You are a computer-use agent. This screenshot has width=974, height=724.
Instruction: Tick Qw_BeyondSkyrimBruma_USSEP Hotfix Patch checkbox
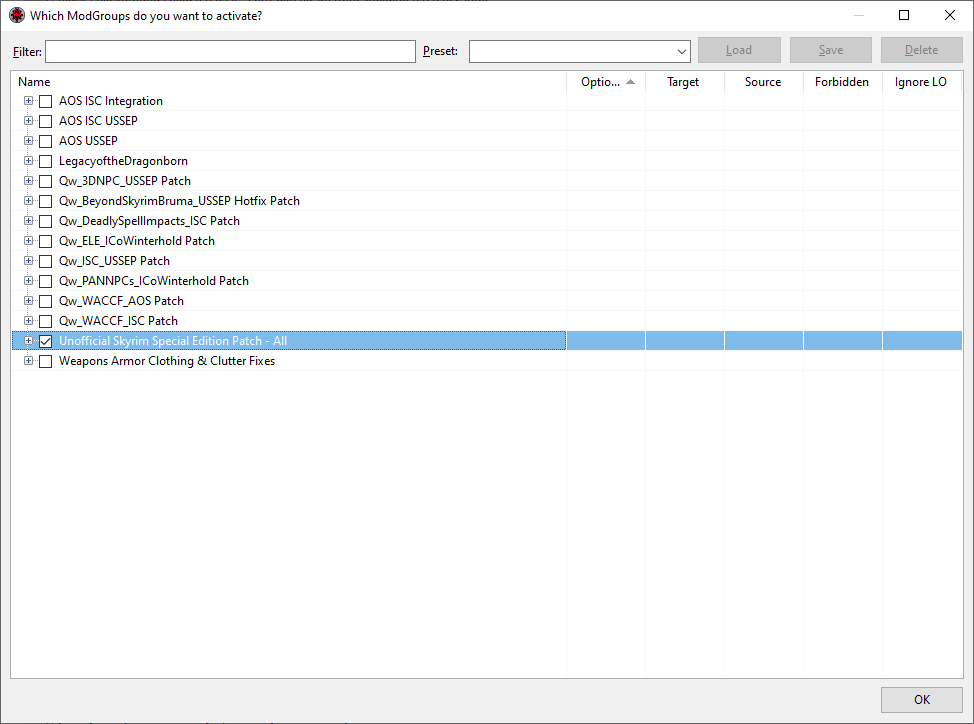tap(45, 201)
